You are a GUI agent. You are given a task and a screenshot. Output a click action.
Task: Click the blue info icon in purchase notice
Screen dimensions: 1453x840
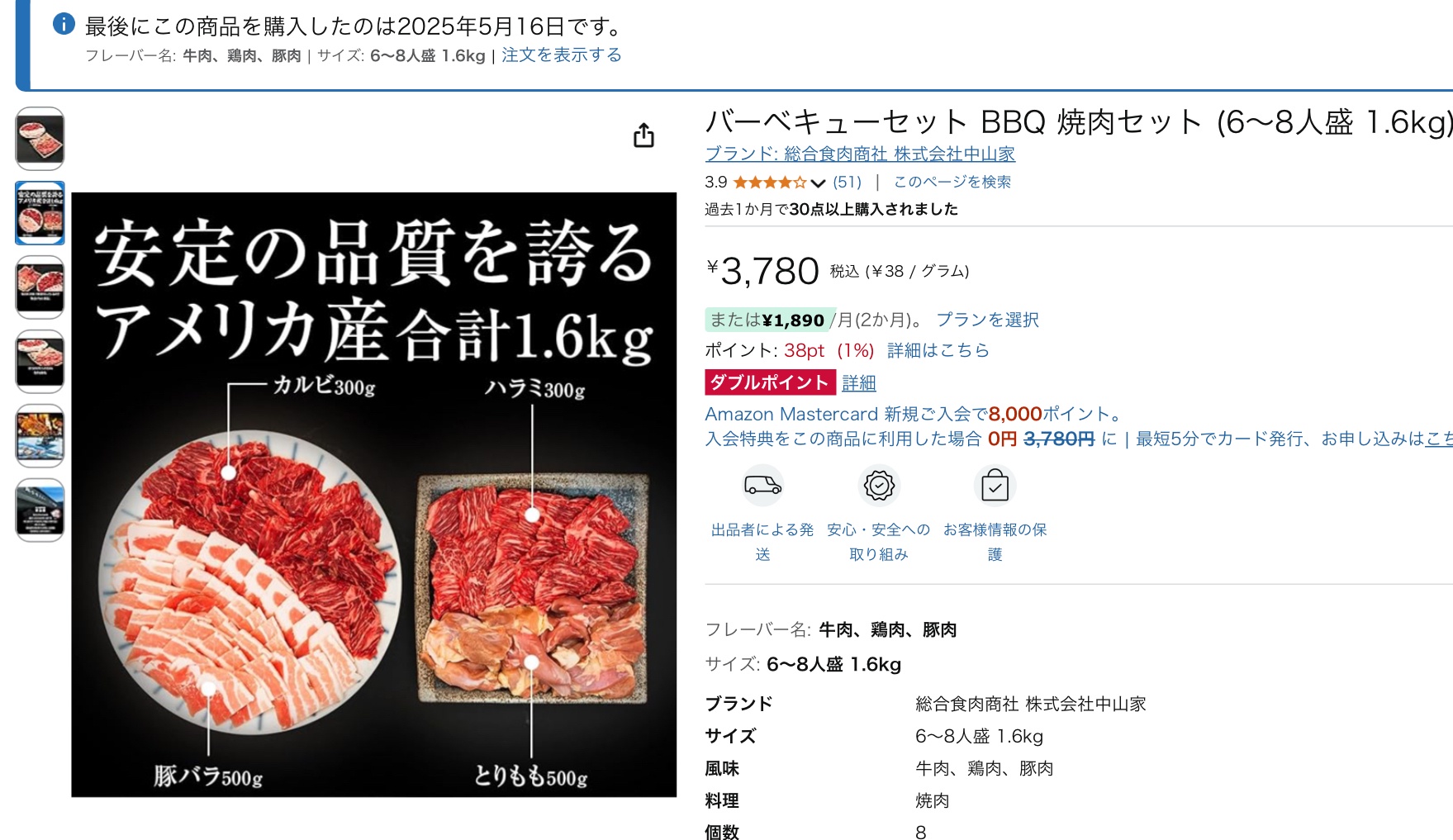[64, 25]
